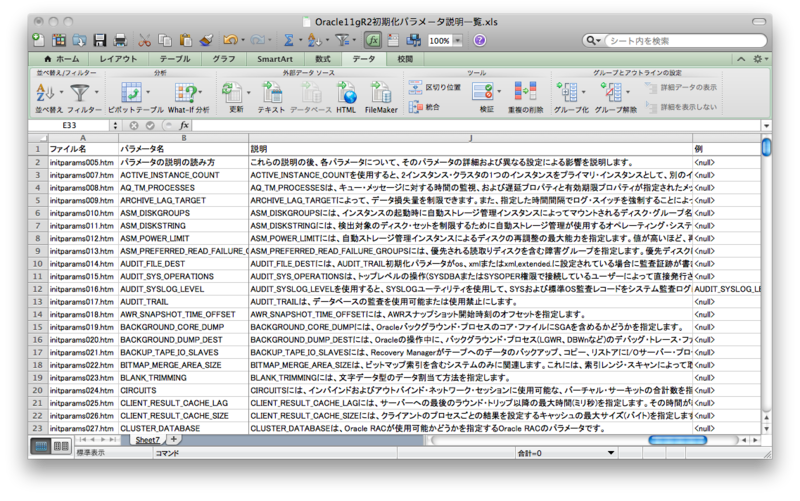Click the toolbar filter funnel icon
Screen dimensions: 800x501
342,40
